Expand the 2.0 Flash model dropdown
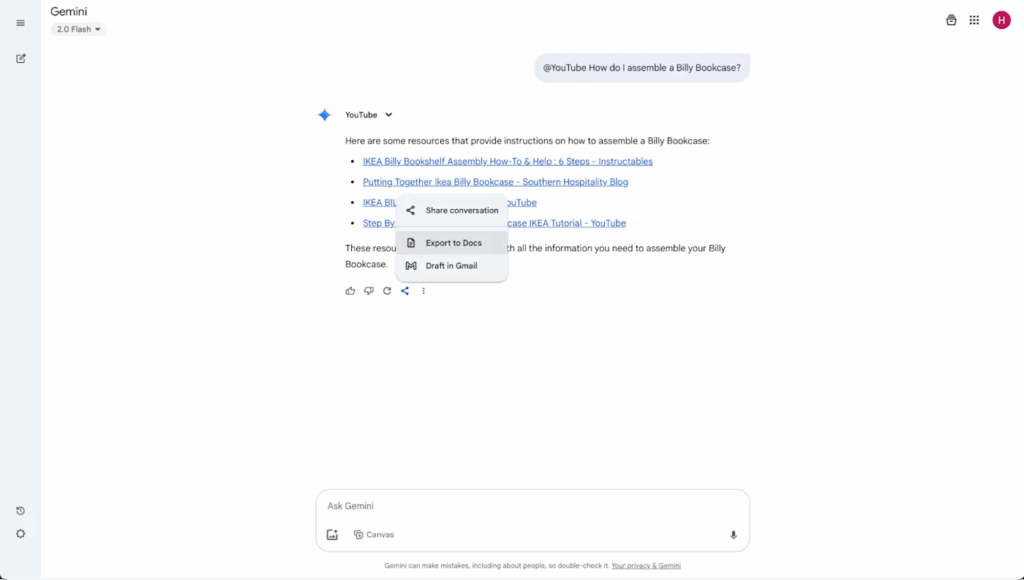Screen dimensions: 1024x580 point(79,29)
